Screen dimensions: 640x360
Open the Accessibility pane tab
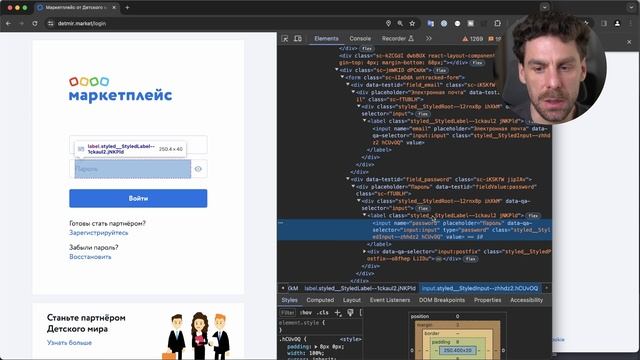click(x=527, y=300)
